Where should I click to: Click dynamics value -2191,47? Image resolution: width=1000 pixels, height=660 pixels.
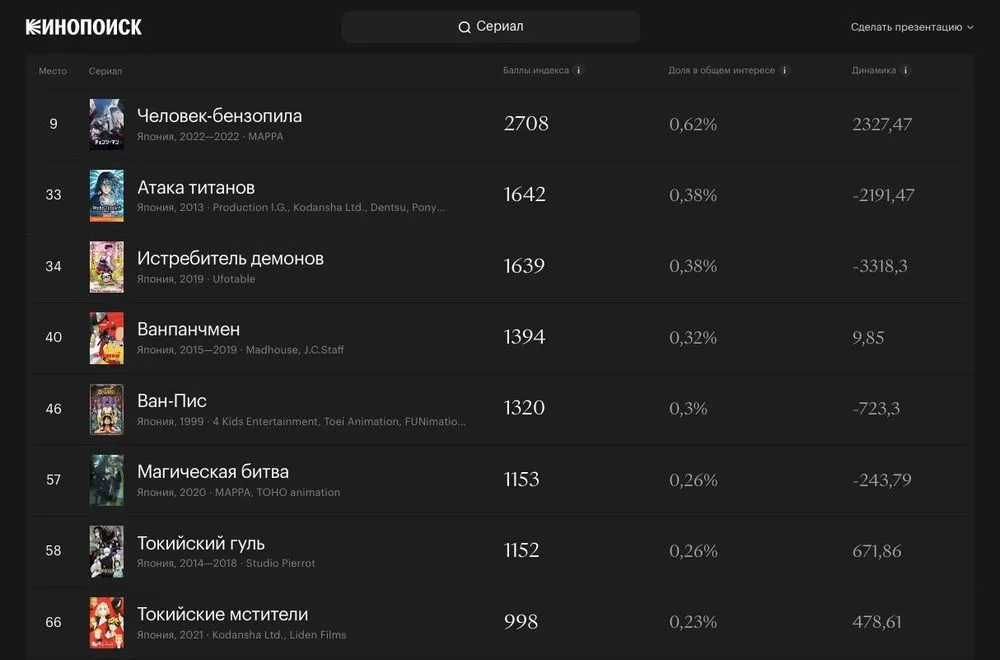[883, 195]
